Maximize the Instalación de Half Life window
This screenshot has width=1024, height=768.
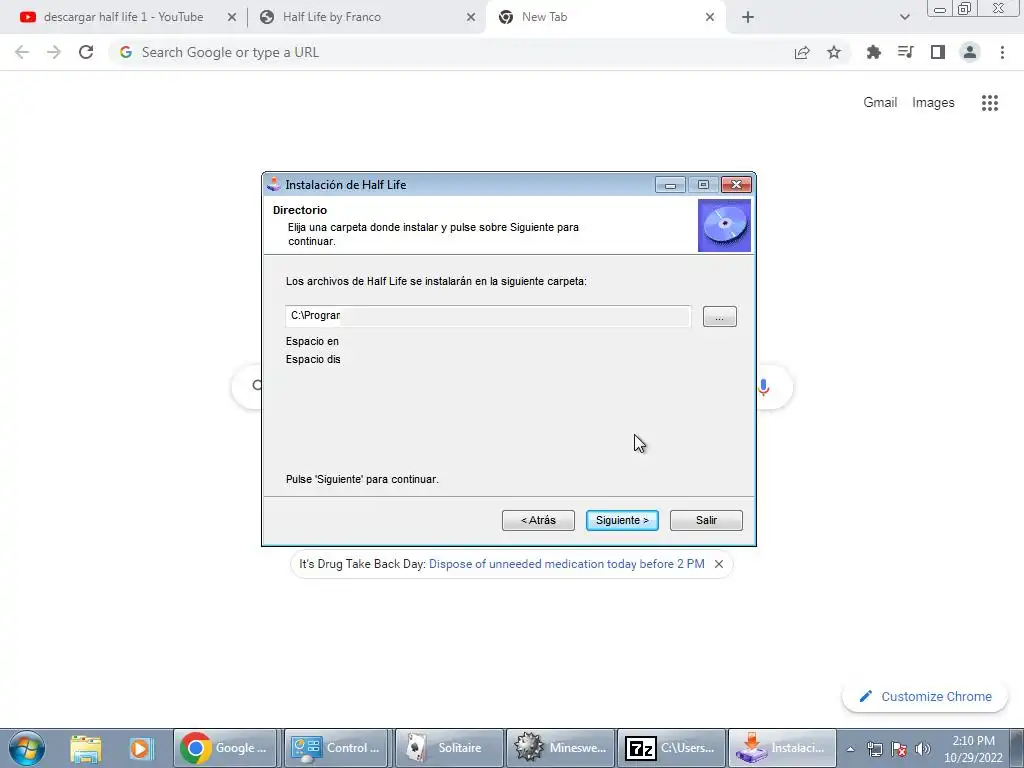click(x=703, y=185)
